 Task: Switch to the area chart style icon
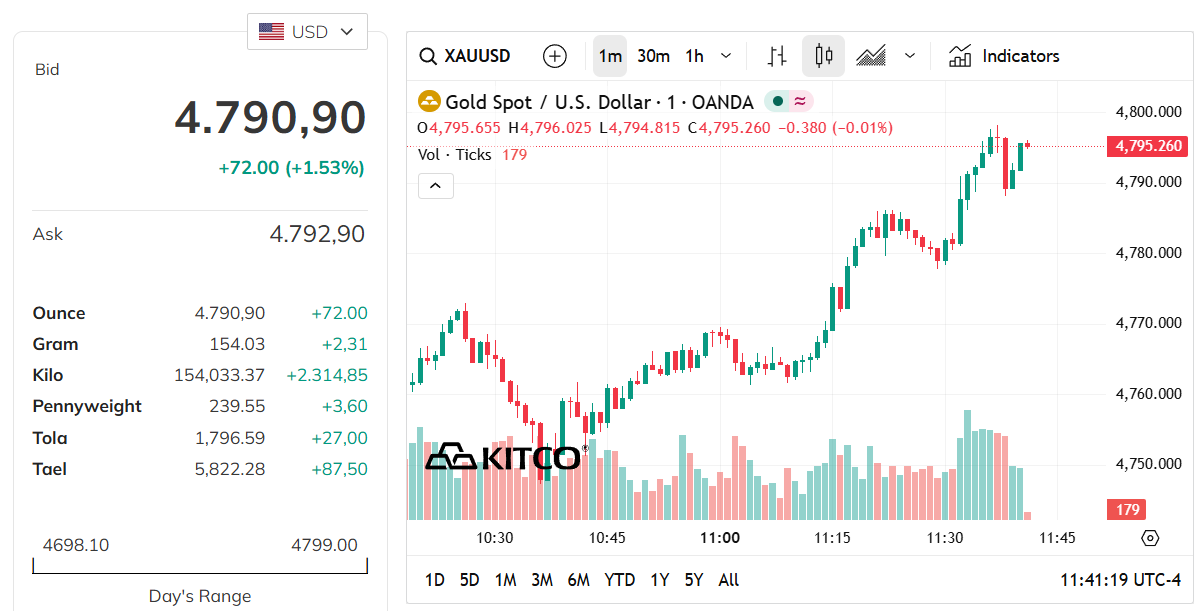870,56
